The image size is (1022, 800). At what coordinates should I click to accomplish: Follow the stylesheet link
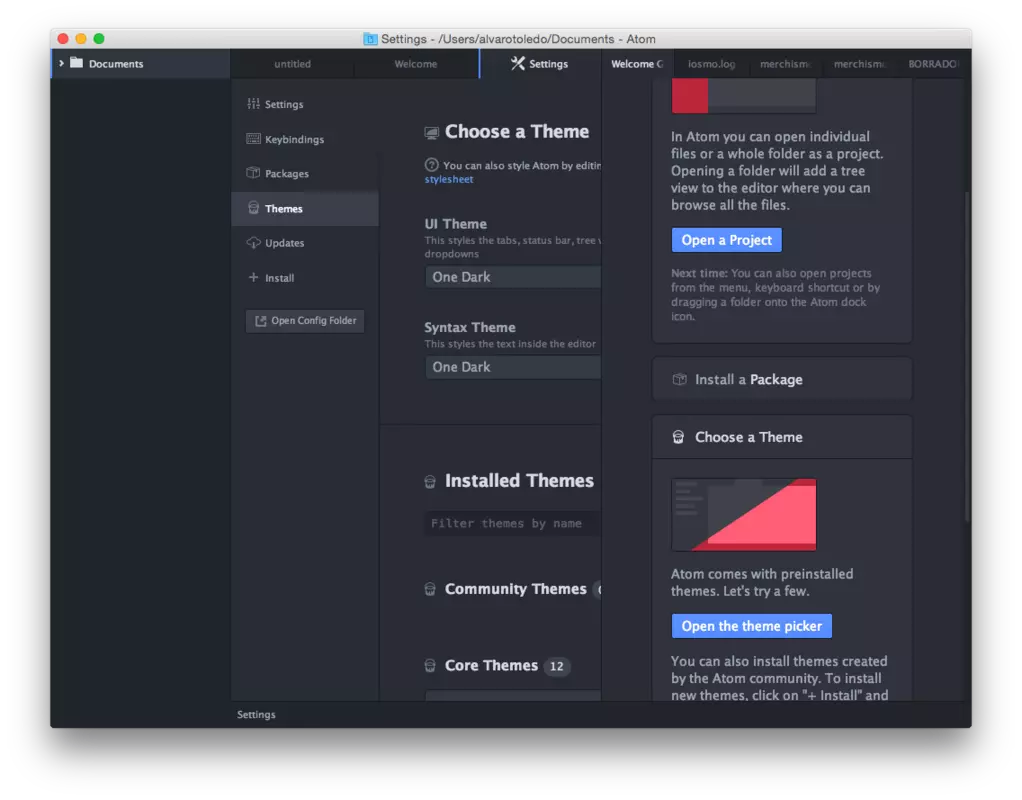[449, 180]
